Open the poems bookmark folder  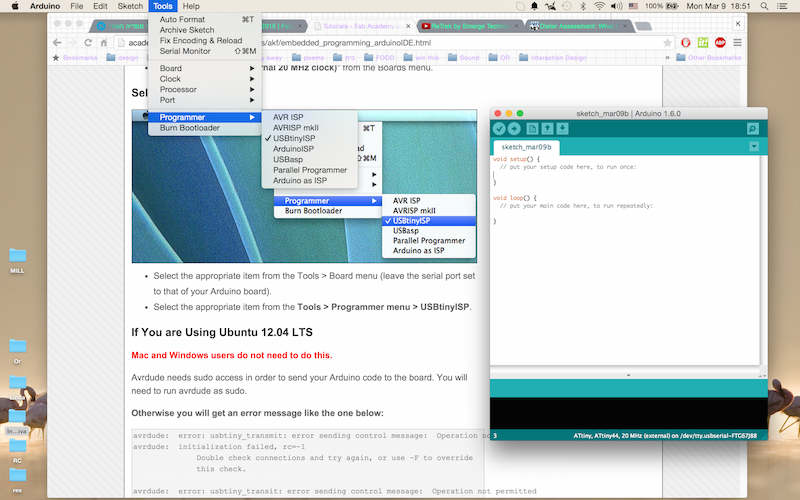[x=308, y=58]
